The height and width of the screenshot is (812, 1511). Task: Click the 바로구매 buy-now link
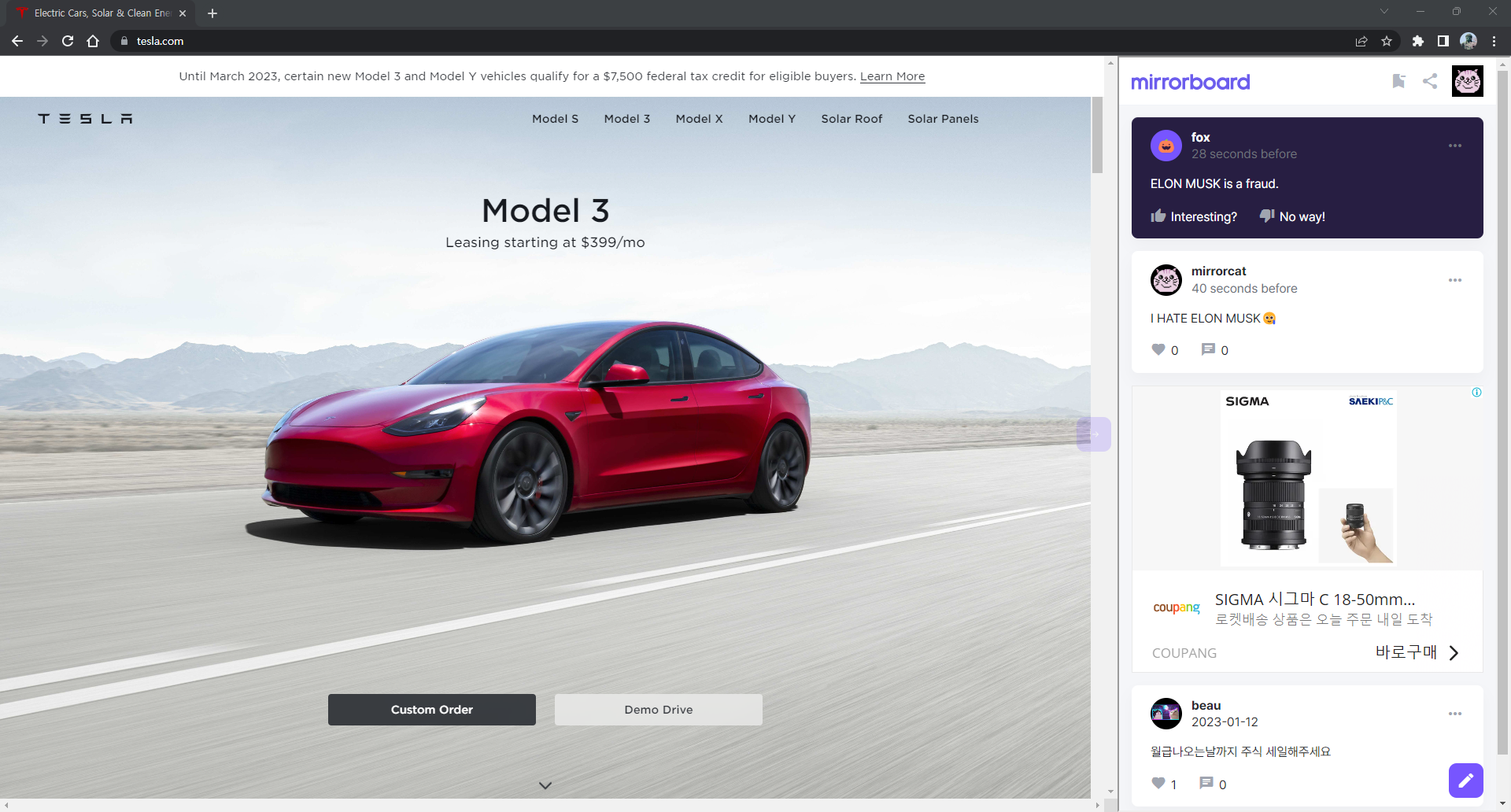point(1417,652)
